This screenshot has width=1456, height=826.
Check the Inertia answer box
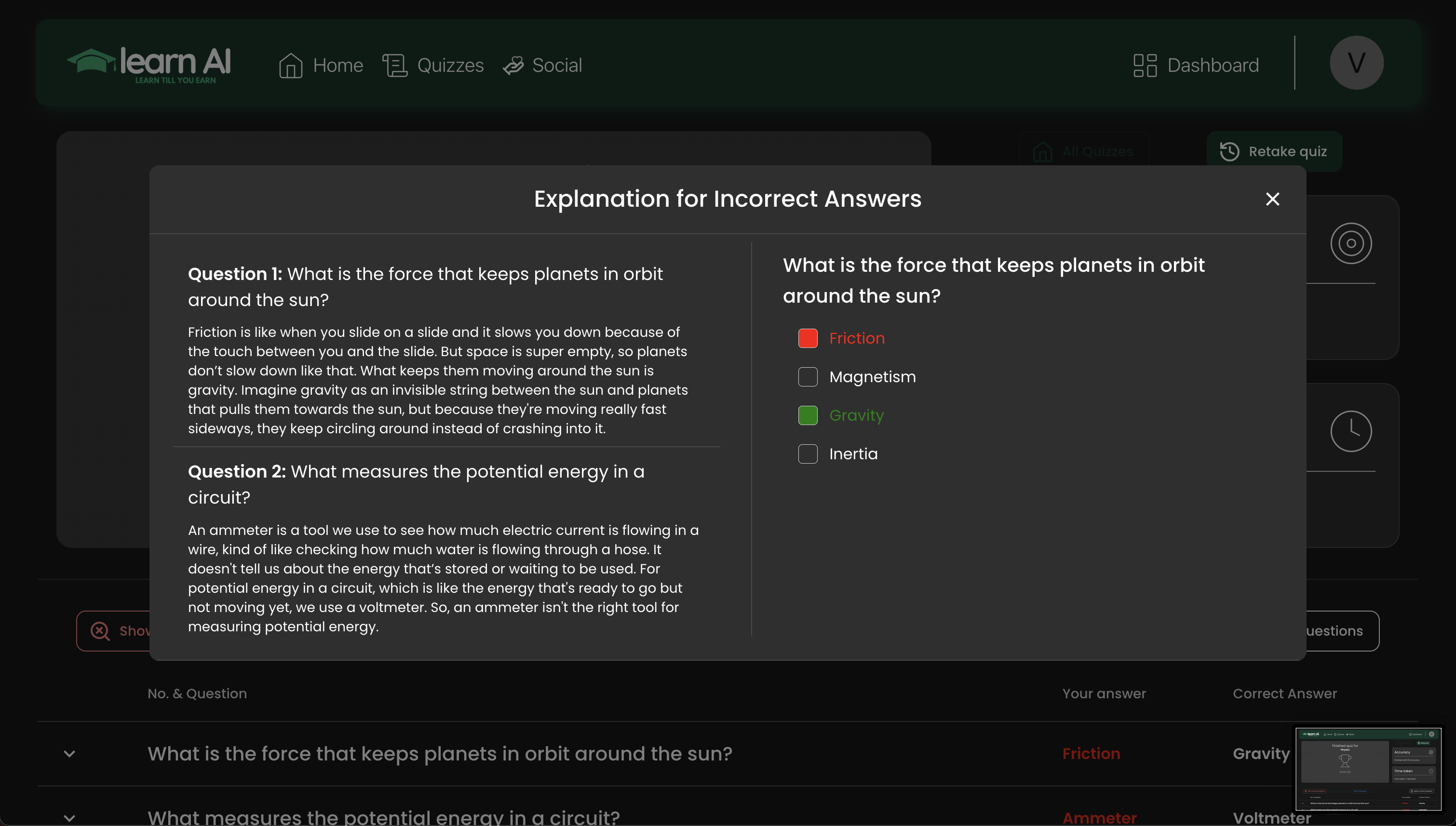point(808,454)
